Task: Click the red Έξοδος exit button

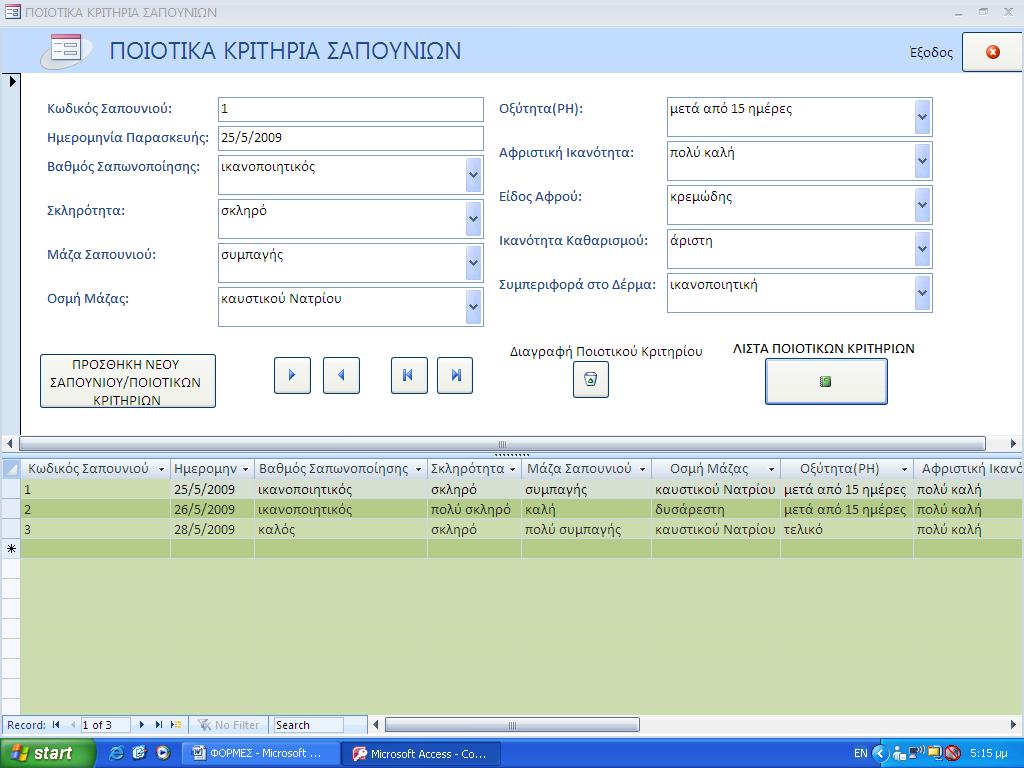Action: click(992, 52)
